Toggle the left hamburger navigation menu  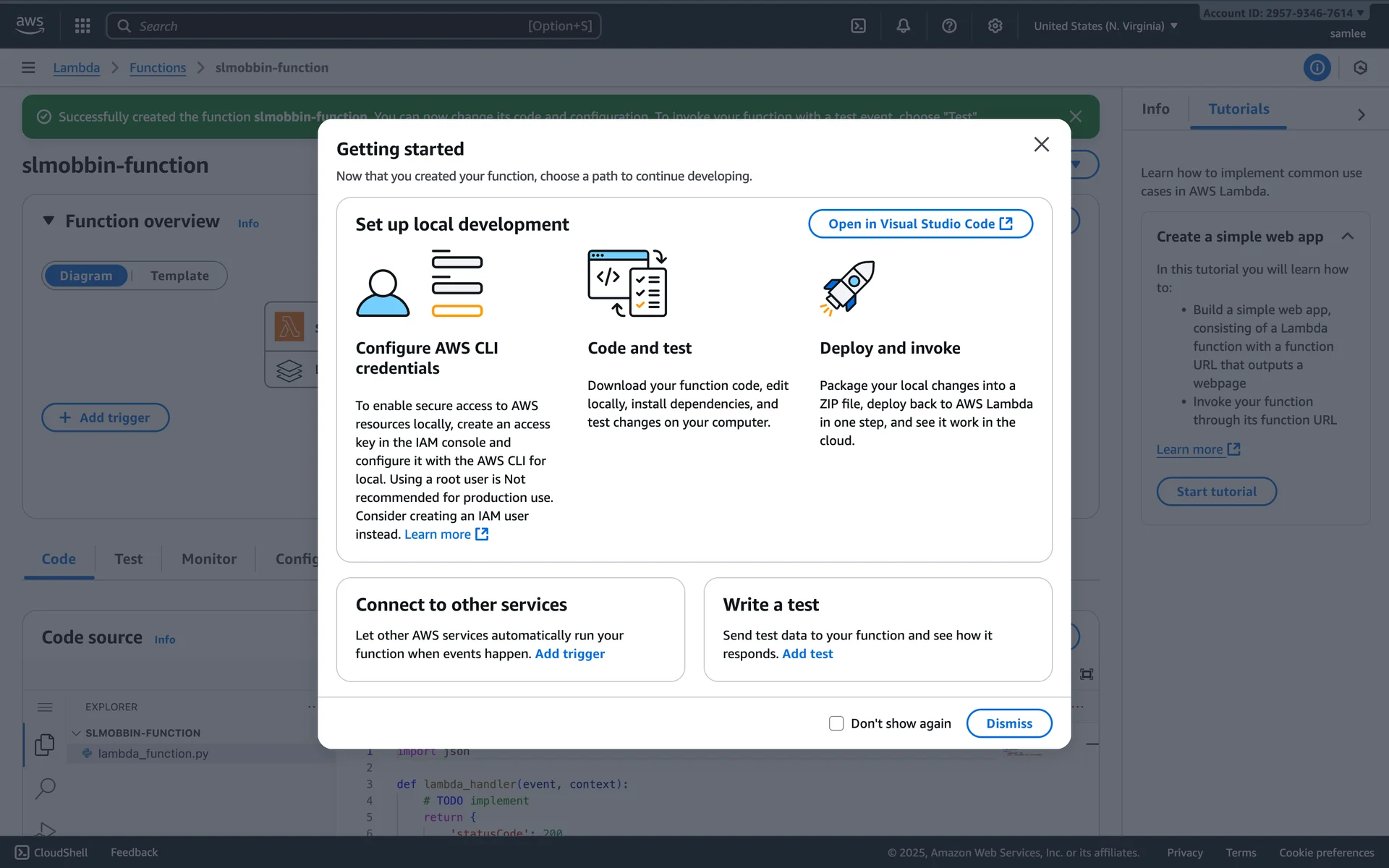(x=28, y=67)
